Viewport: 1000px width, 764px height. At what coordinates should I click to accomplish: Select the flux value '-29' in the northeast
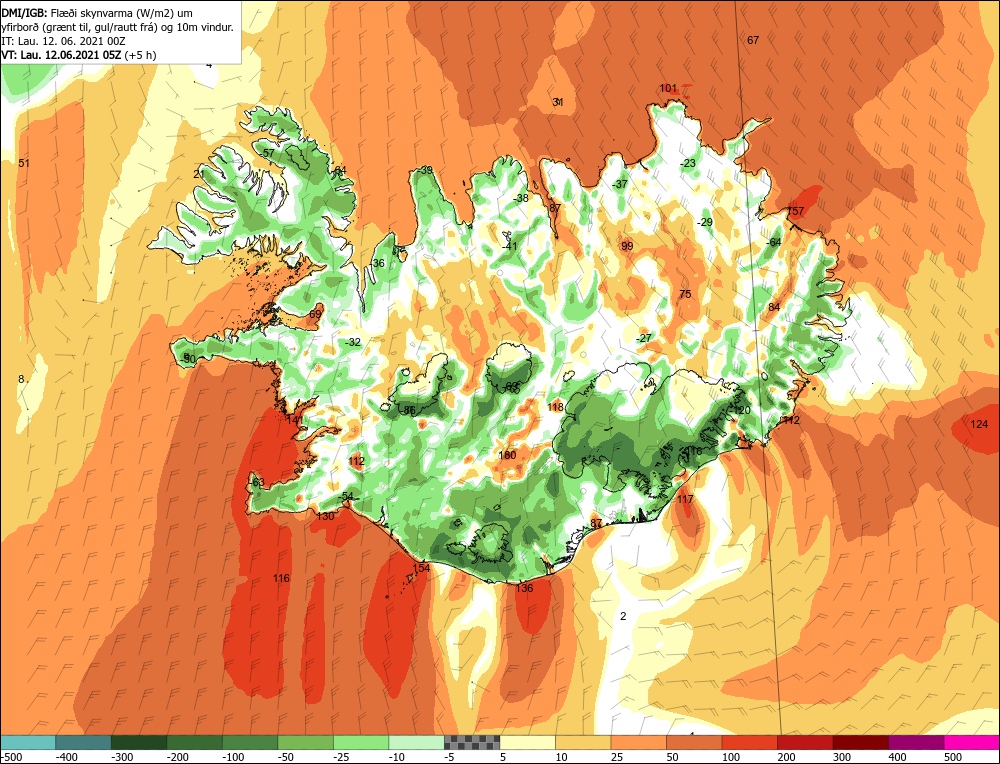click(705, 222)
